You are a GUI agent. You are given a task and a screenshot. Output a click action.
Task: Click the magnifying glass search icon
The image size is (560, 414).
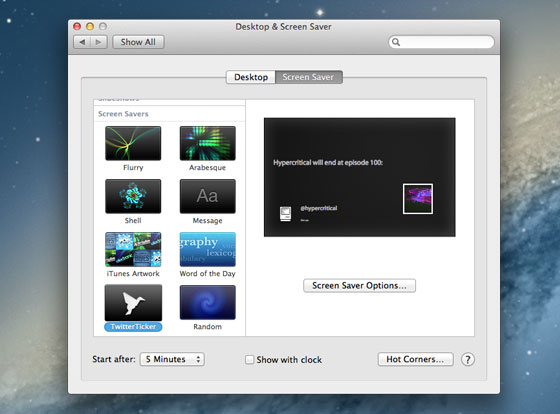[396, 42]
